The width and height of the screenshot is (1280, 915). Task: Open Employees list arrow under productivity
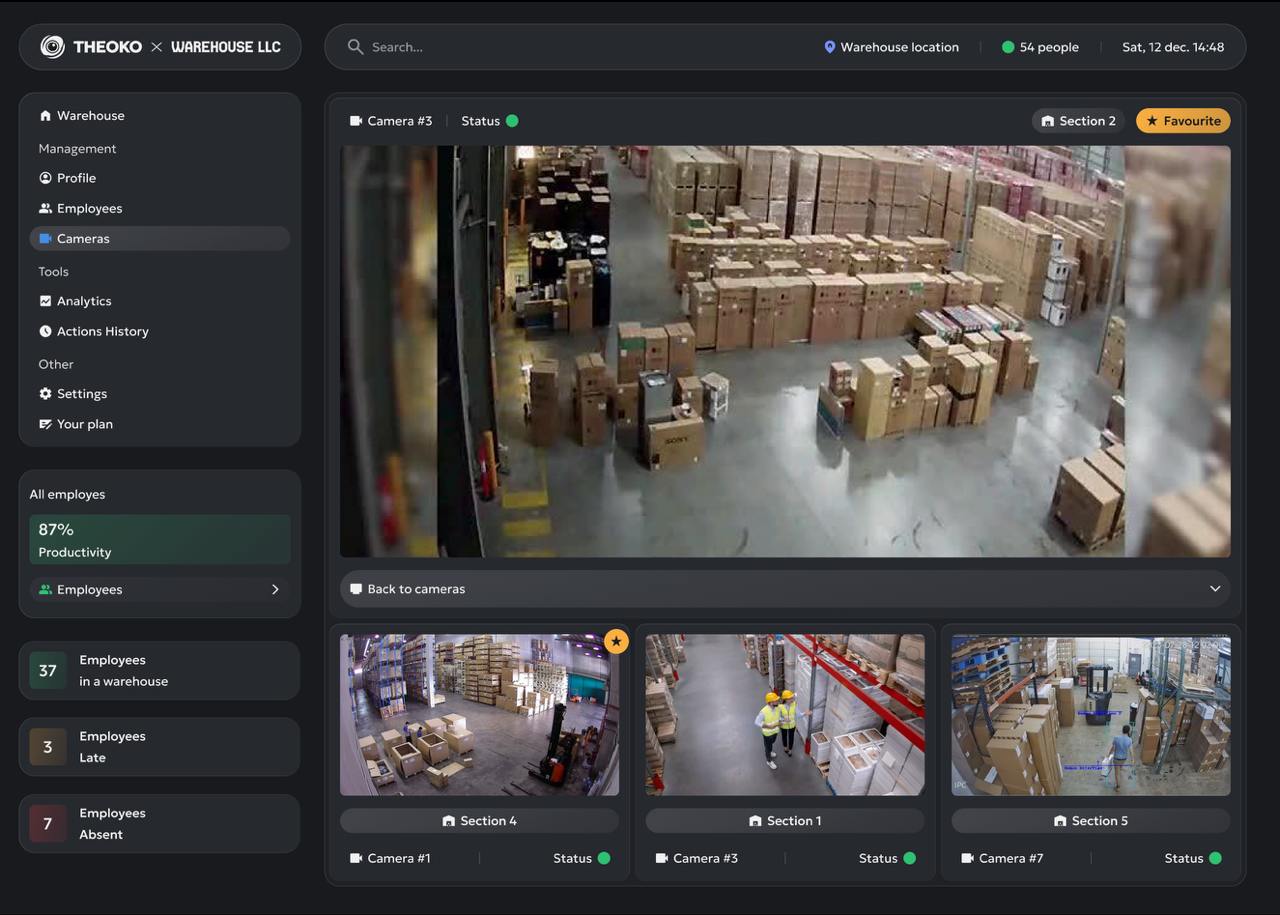pyautogui.click(x=275, y=590)
